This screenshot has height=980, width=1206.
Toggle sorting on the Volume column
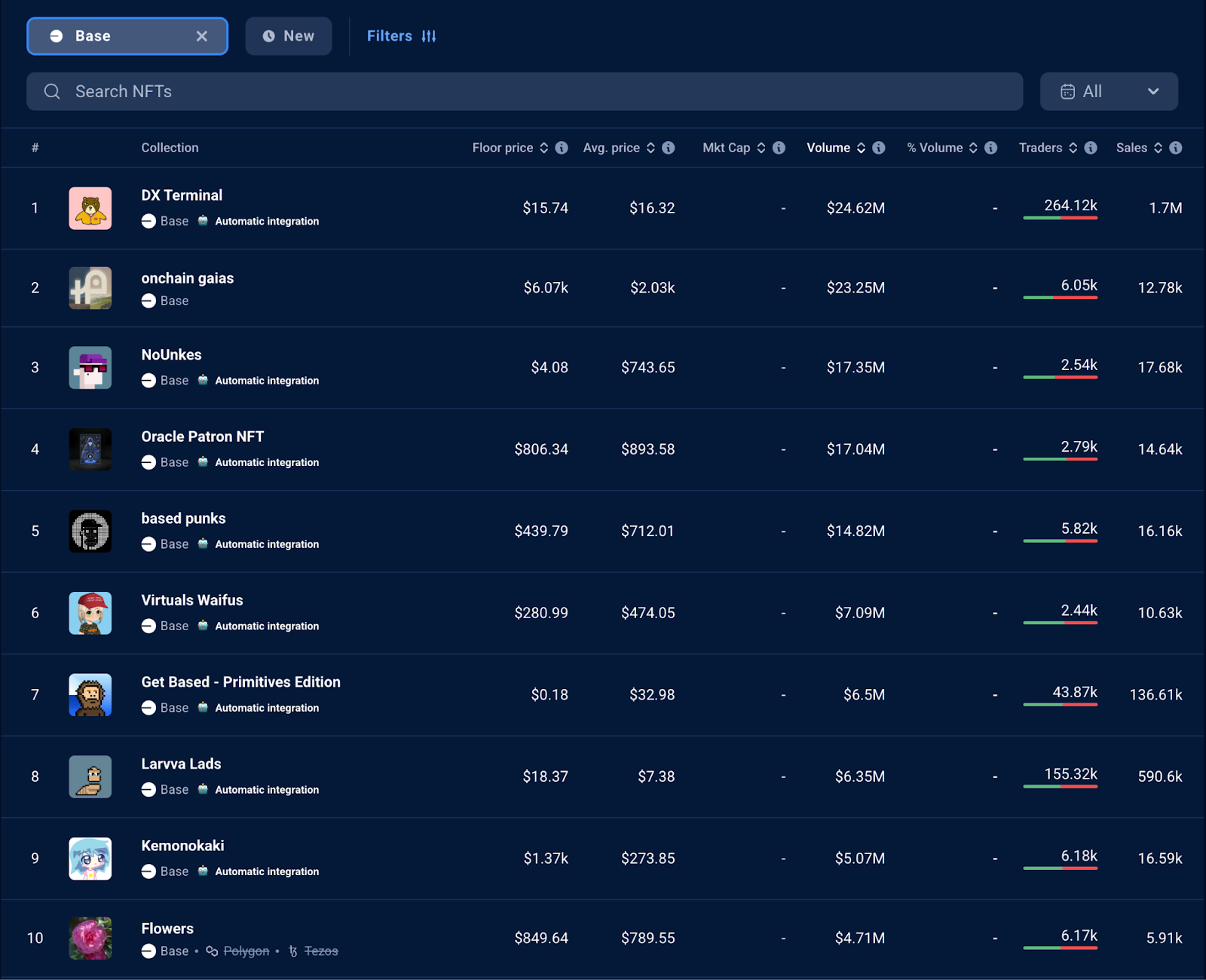[861, 148]
